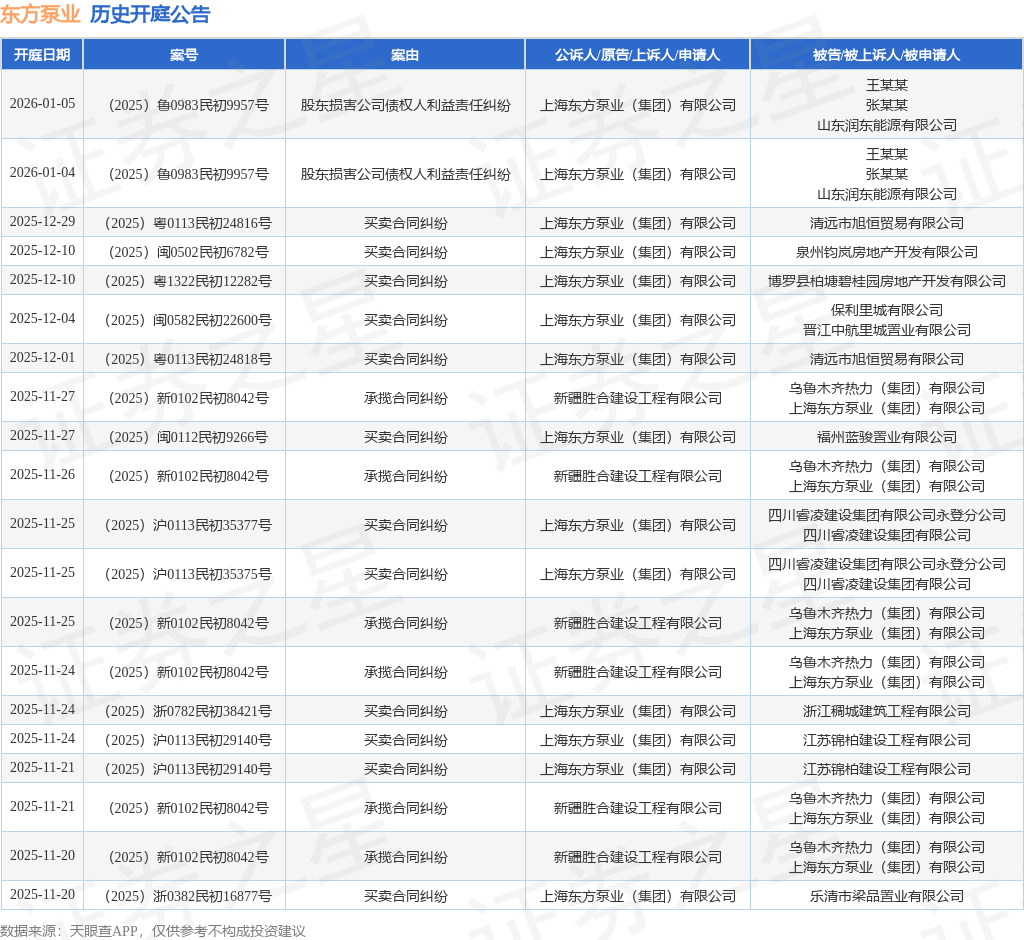The image size is (1024, 940).
Task: Select the 案号 column header
Action: click(184, 55)
